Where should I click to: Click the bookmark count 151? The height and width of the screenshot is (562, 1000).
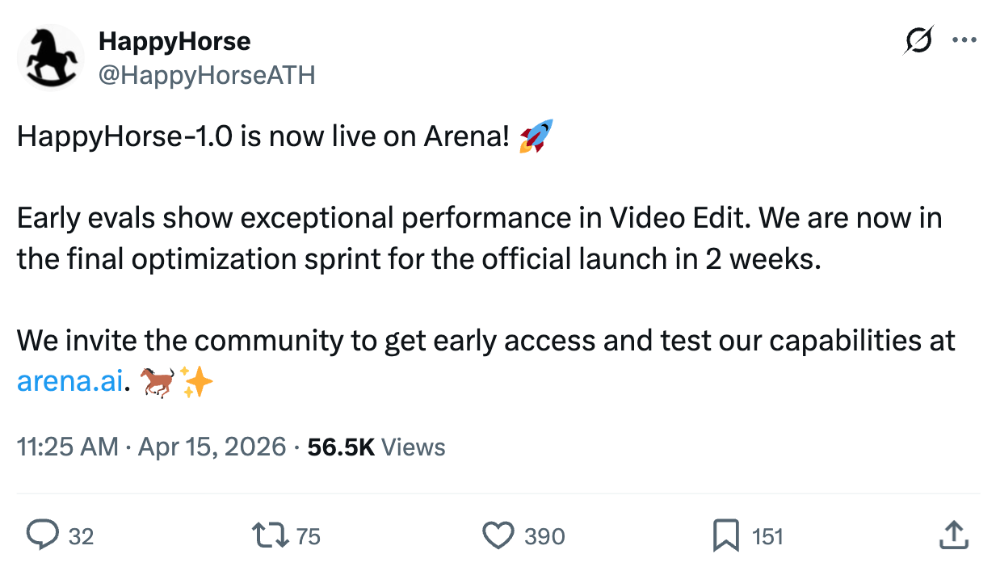(767, 537)
